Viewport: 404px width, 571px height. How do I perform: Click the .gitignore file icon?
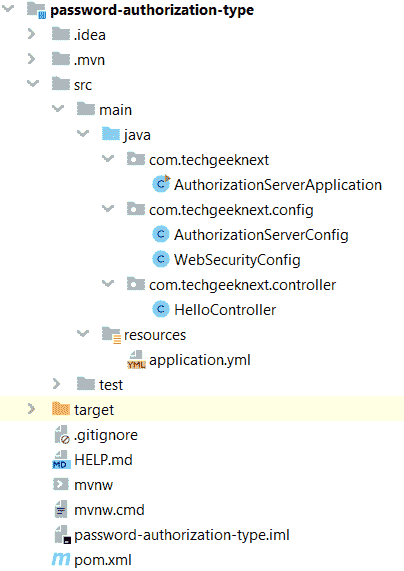point(62,435)
